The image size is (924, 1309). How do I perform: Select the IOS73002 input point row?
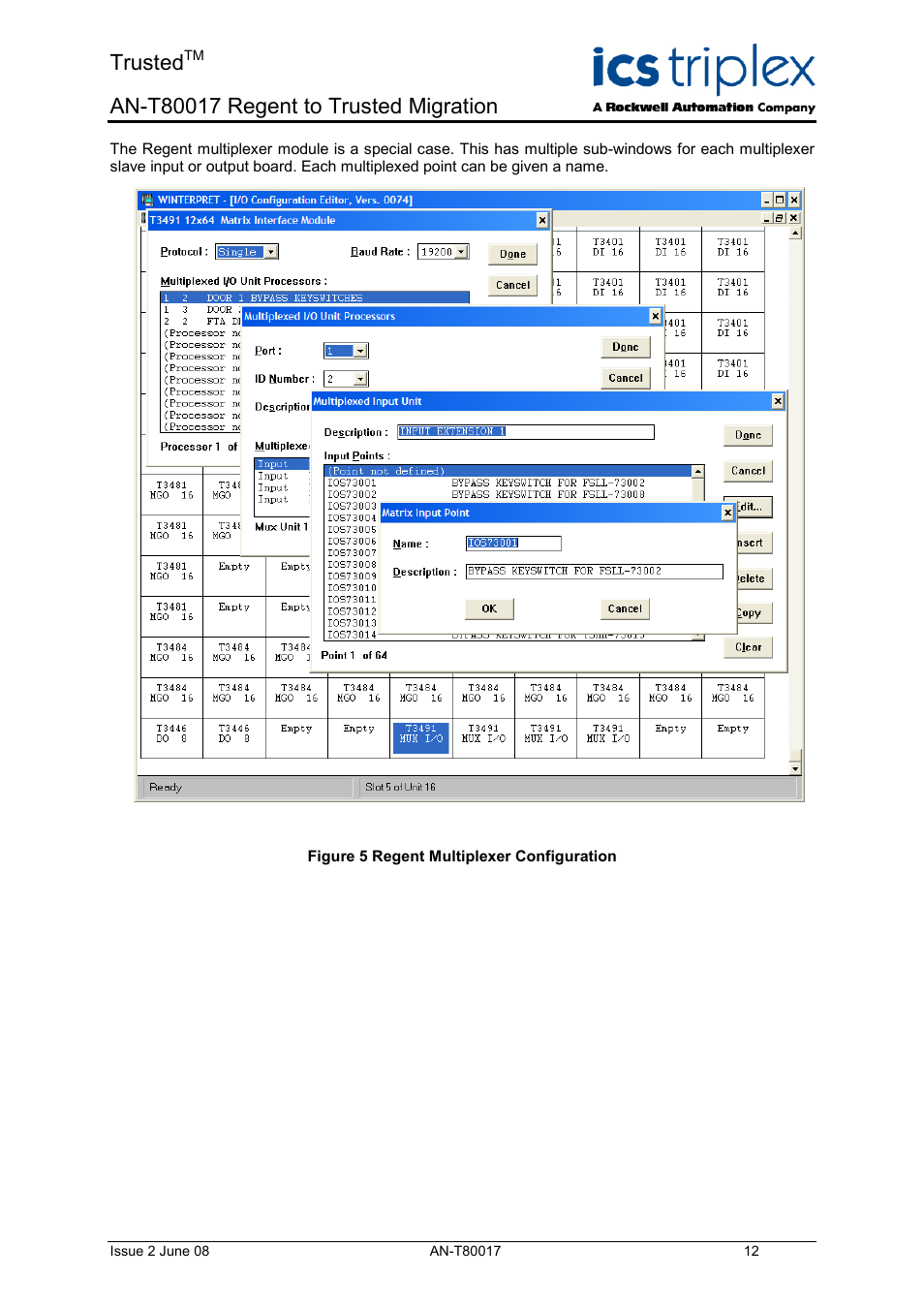click(508, 494)
